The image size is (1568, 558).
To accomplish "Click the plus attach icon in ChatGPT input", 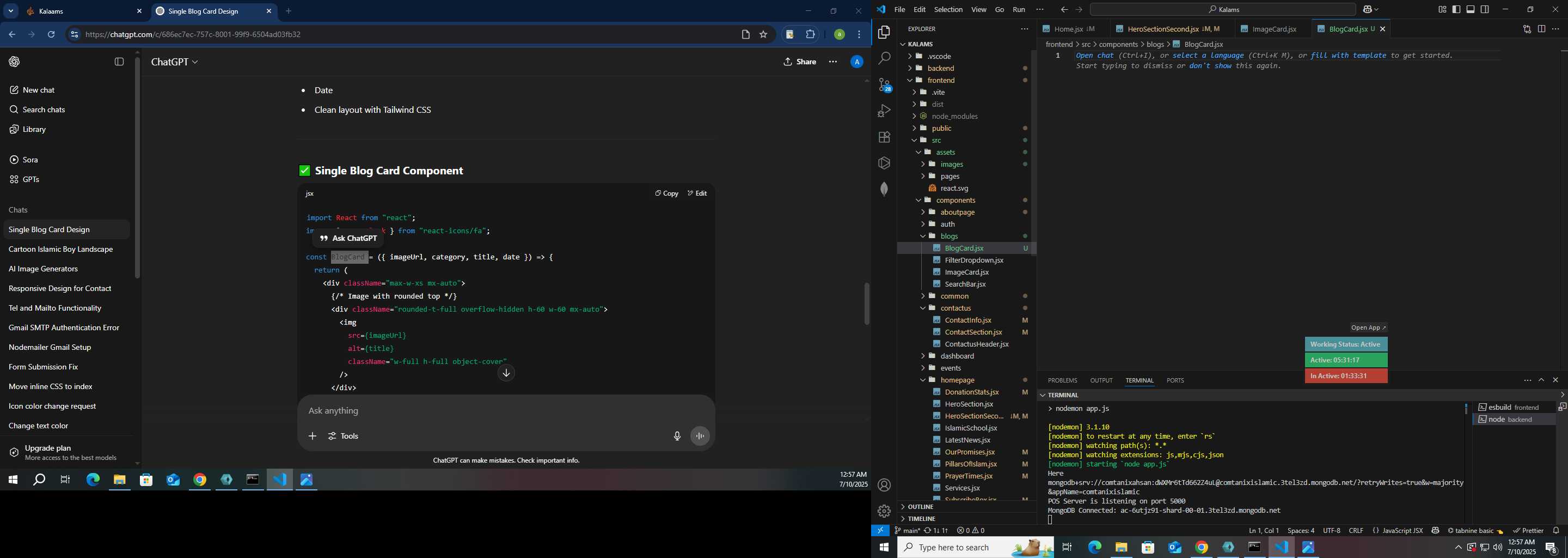I will coord(313,436).
